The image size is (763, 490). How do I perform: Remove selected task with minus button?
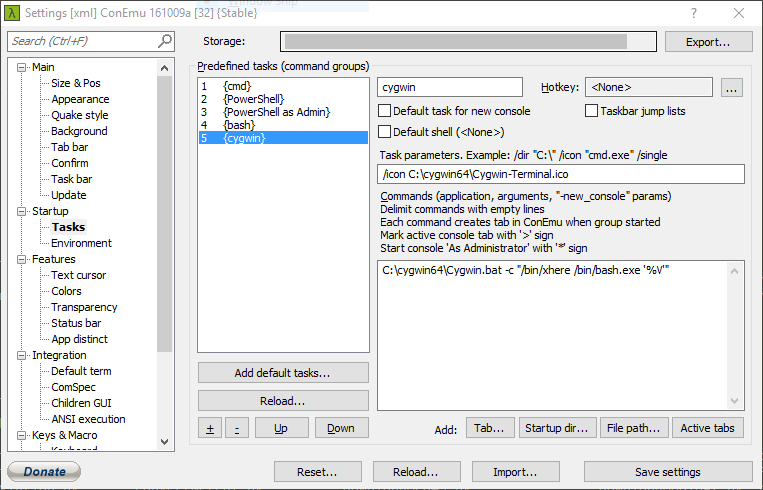click(237, 428)
